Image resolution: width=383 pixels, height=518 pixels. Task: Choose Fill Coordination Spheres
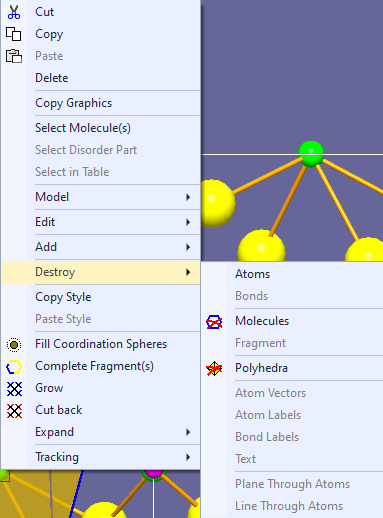pos(101,344)
